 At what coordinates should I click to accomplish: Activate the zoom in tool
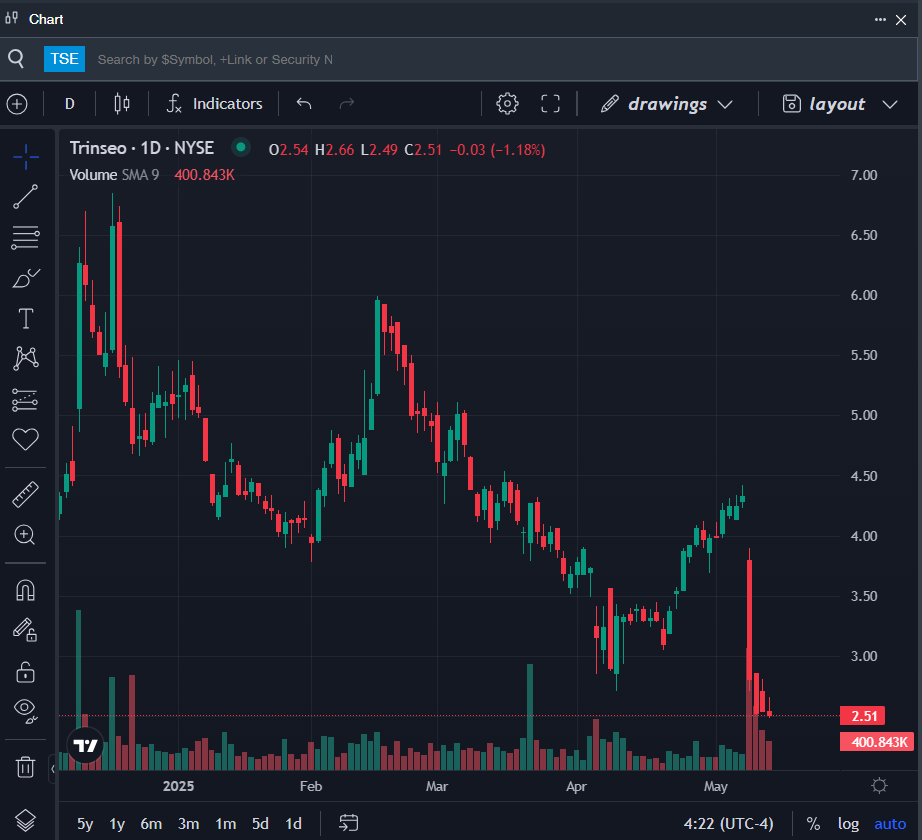pyautogui.click(x=25, y=534)
